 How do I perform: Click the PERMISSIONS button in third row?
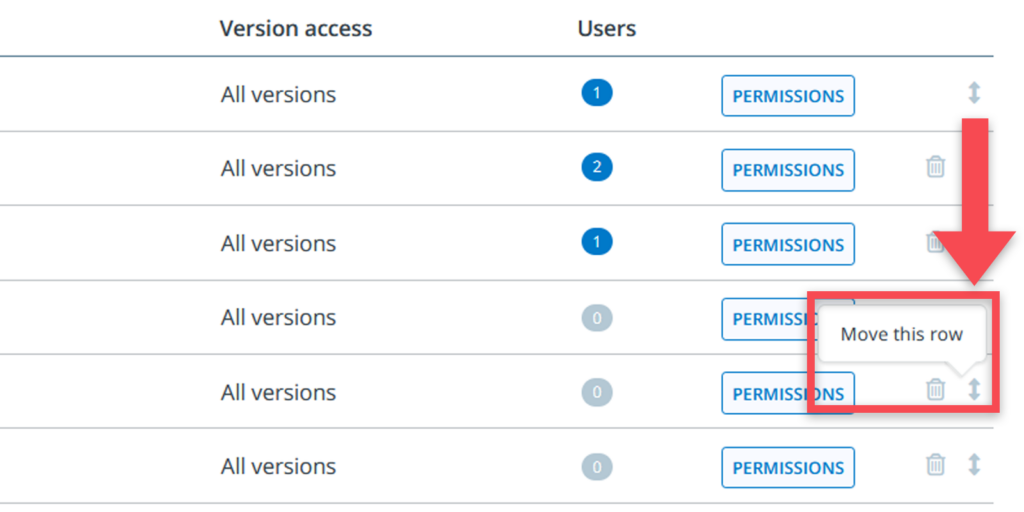[x=788, y=244]
